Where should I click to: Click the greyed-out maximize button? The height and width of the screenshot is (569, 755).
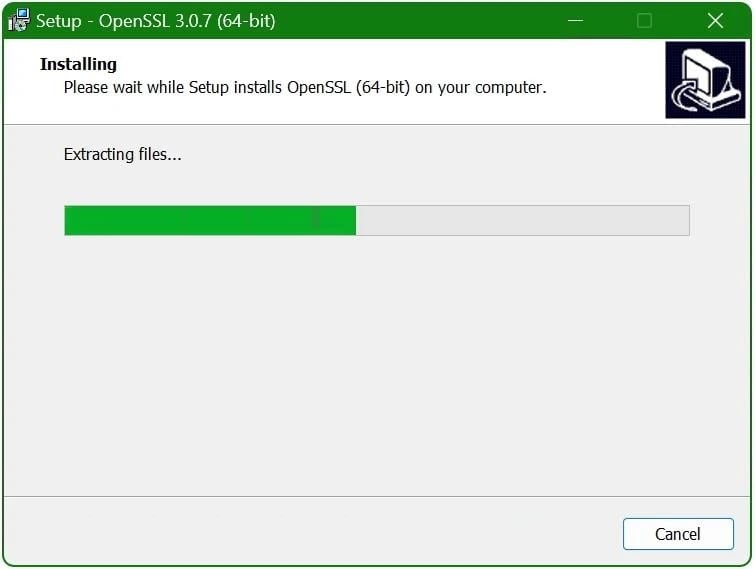(644, 21)
